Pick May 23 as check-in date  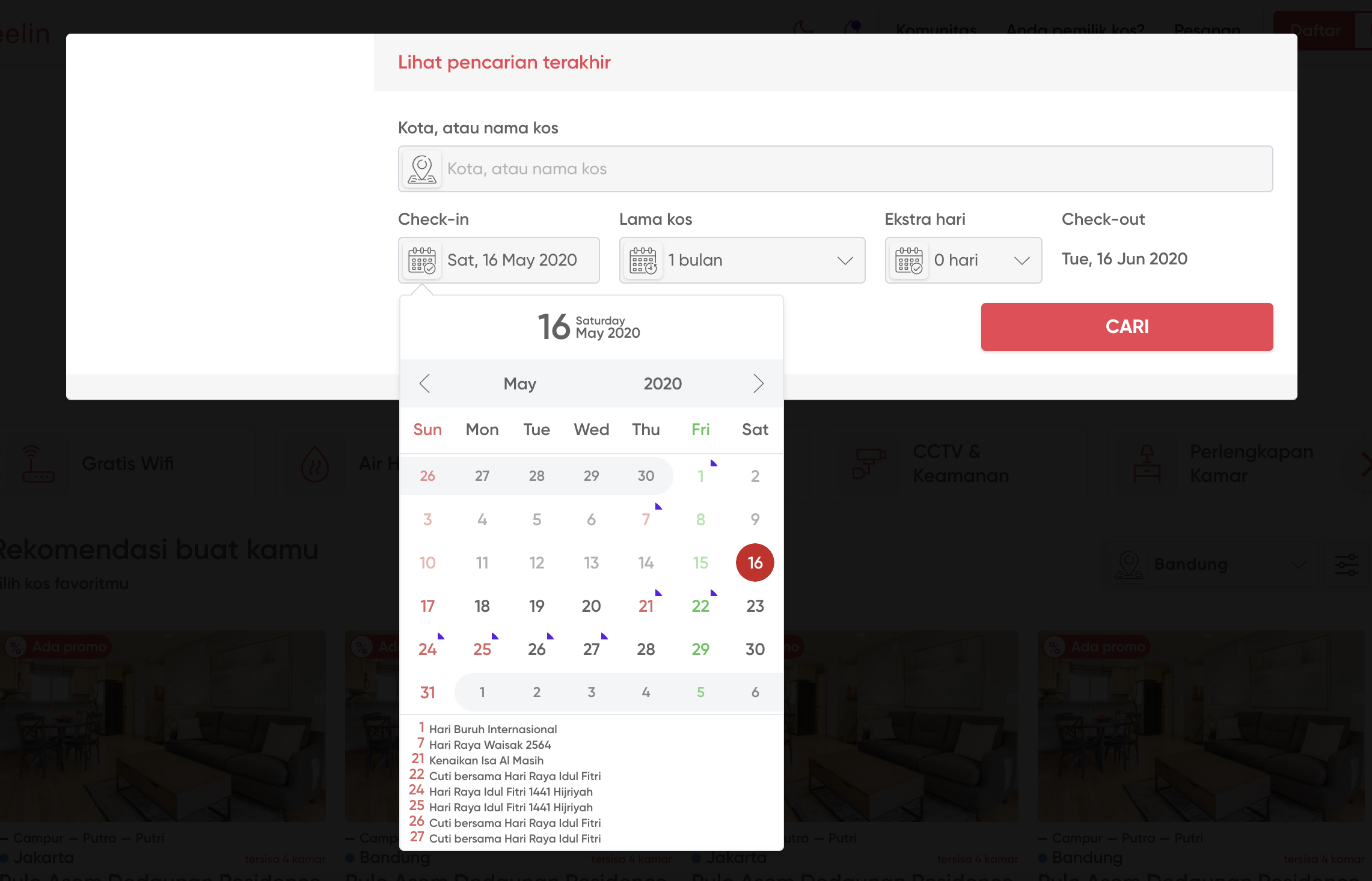tap(755, 606)
